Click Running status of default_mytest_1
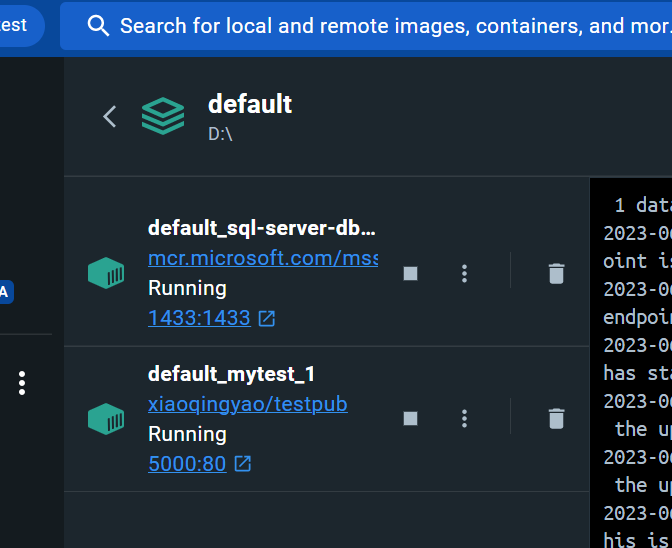672x548 pixels. (187, 434)
